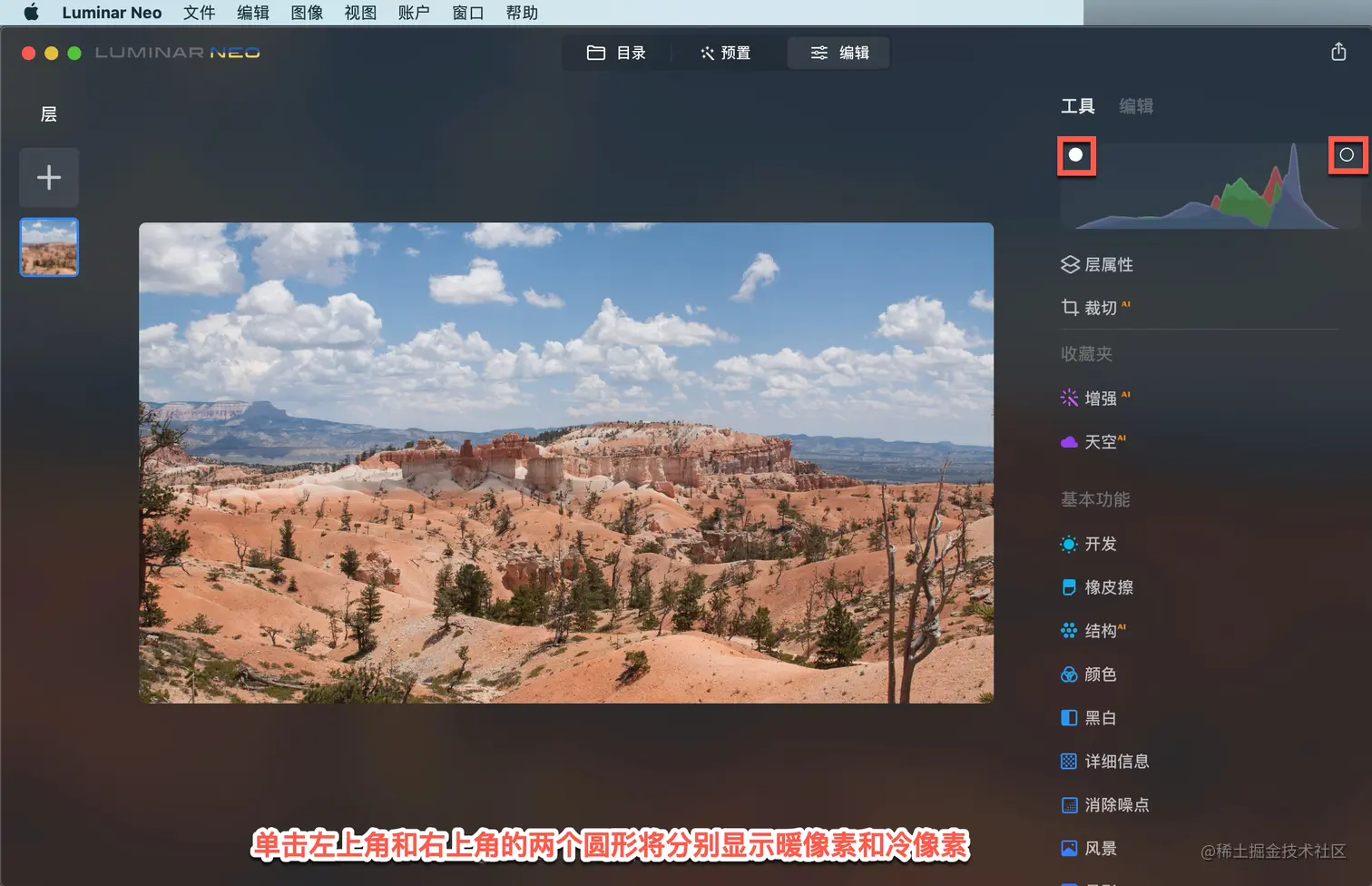Image resolution: width=1372 pixels, height=886 pixels.
Task: Click the 收藏夹 favorites section heading
Action: (1087, 354)
